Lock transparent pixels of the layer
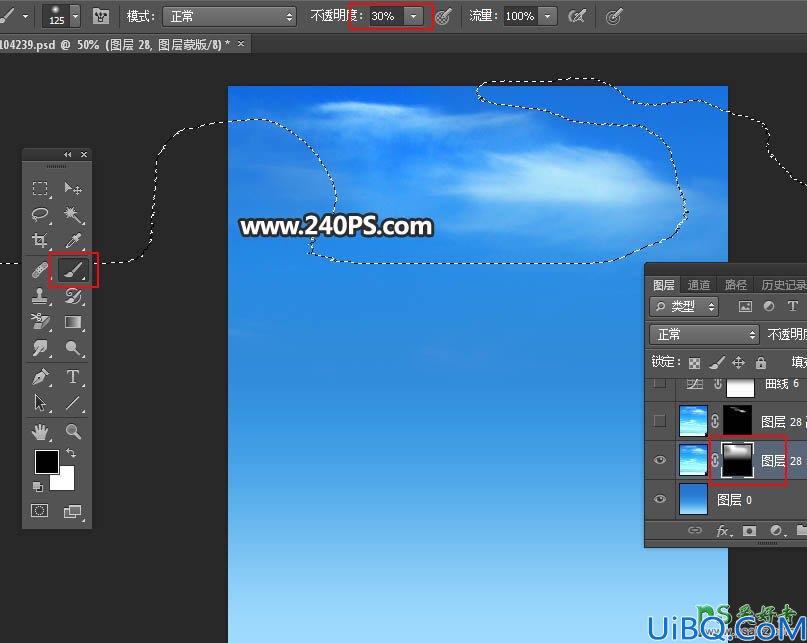 [x=694, y=363]
